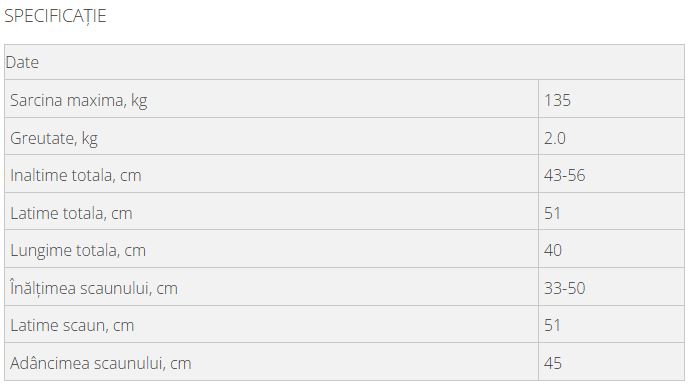Click the word Date in table header
This screenshot has height=388, width=690.
22,62
